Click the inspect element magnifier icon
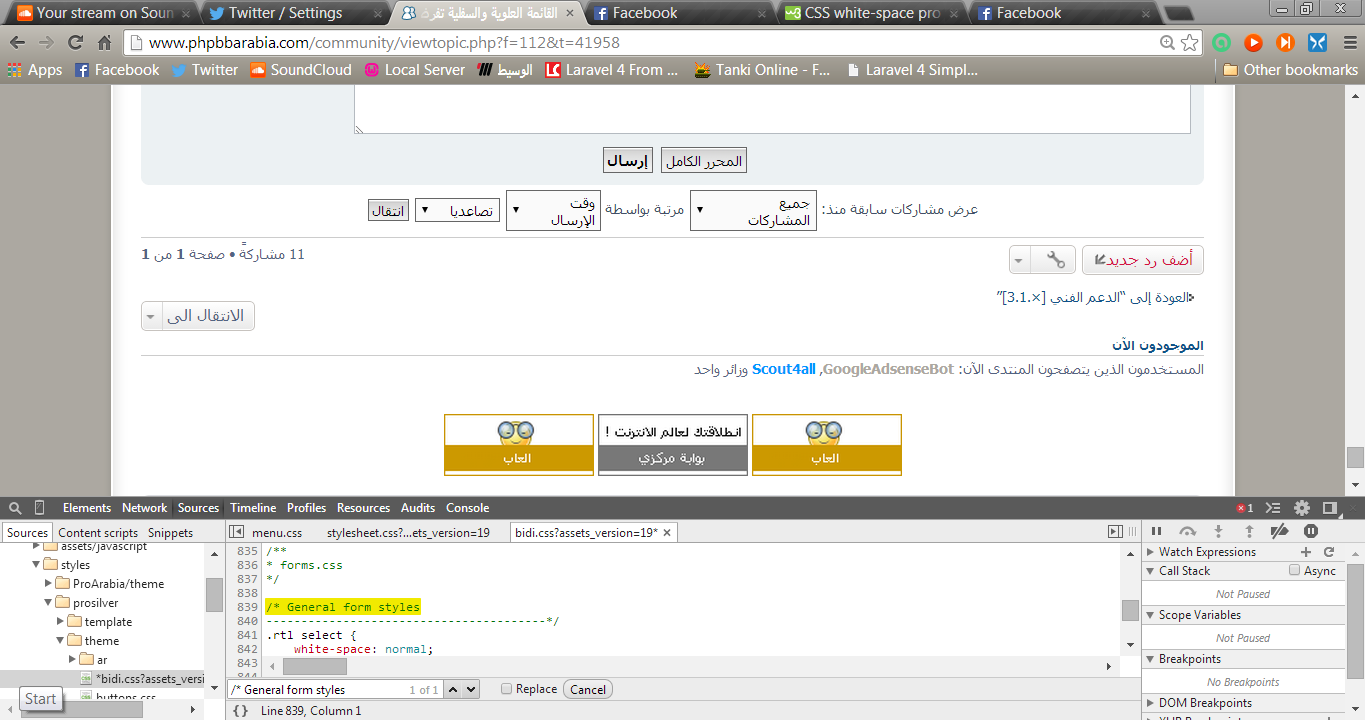1365x720 pixels. pos(14,508)
